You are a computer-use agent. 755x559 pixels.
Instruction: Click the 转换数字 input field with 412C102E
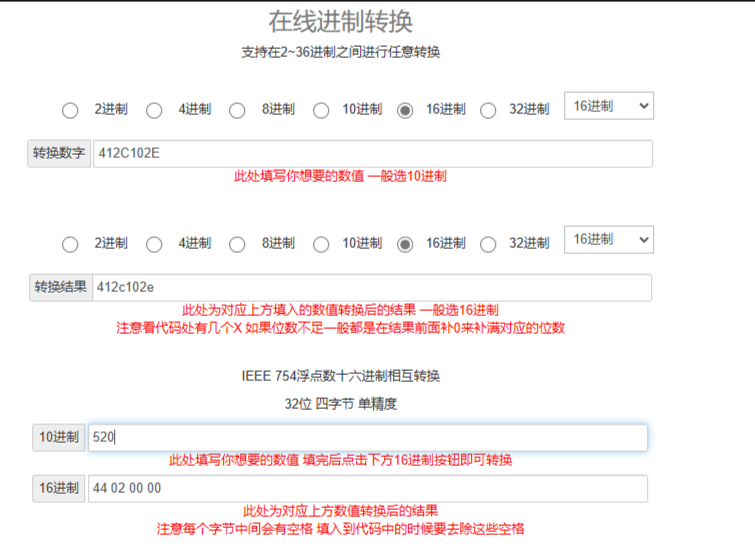pos(372,154)
